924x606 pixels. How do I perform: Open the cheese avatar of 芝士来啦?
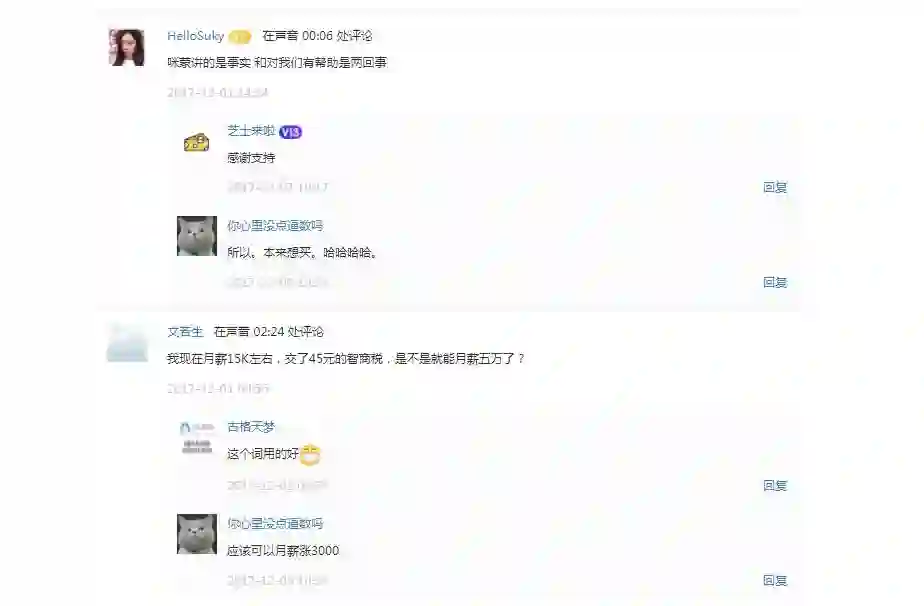pyautogui.click(x=197, y=142)
